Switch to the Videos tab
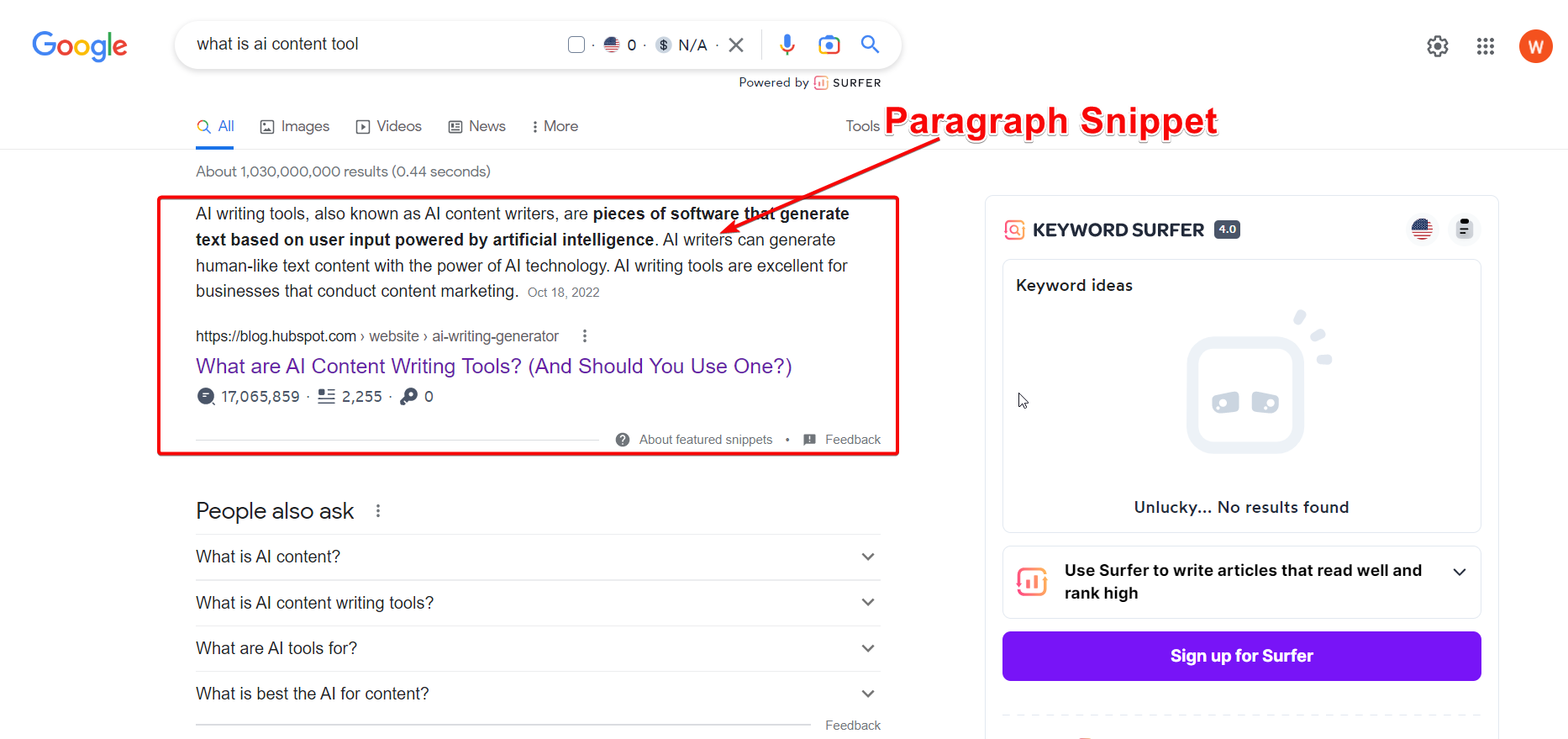This screenshot has height=739, width=1568. point(389,126)
